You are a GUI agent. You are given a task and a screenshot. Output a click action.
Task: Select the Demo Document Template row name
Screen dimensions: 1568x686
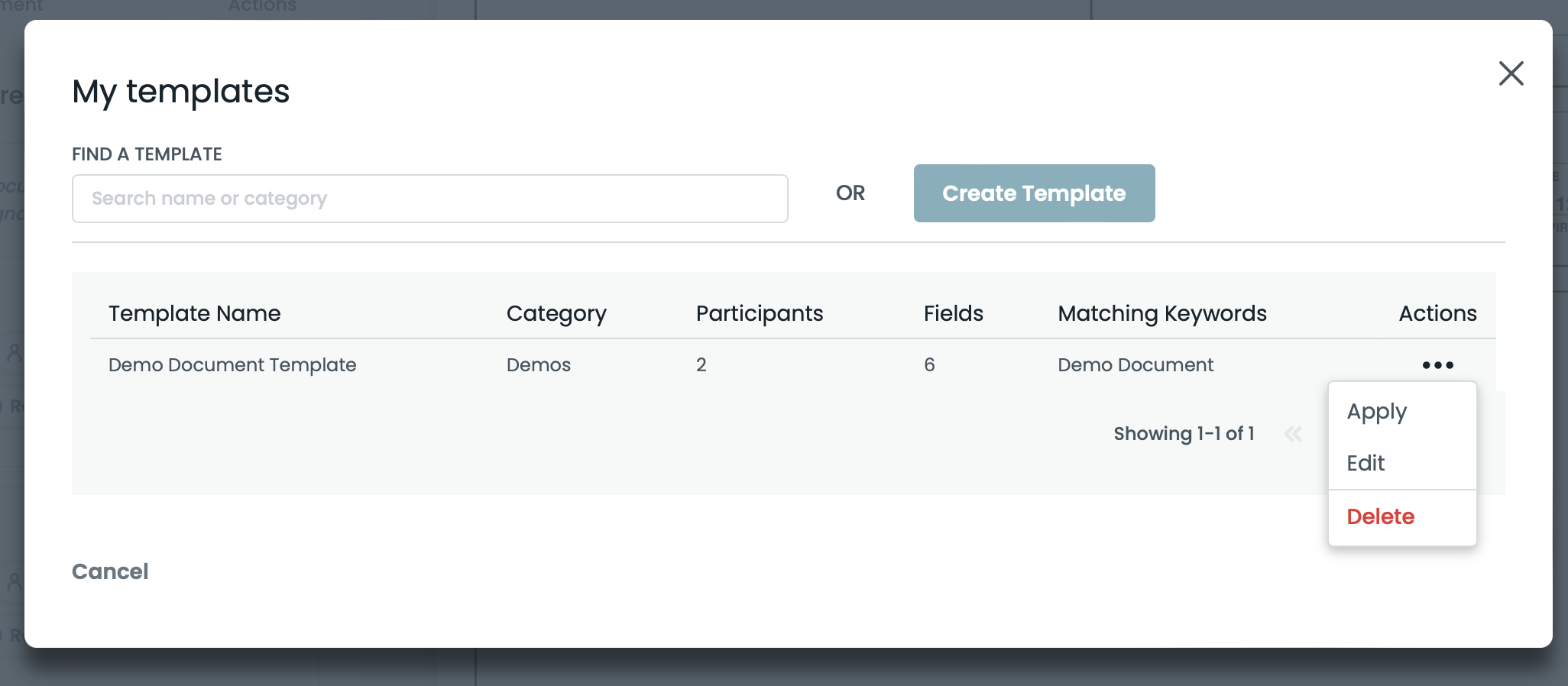[232, 365]
